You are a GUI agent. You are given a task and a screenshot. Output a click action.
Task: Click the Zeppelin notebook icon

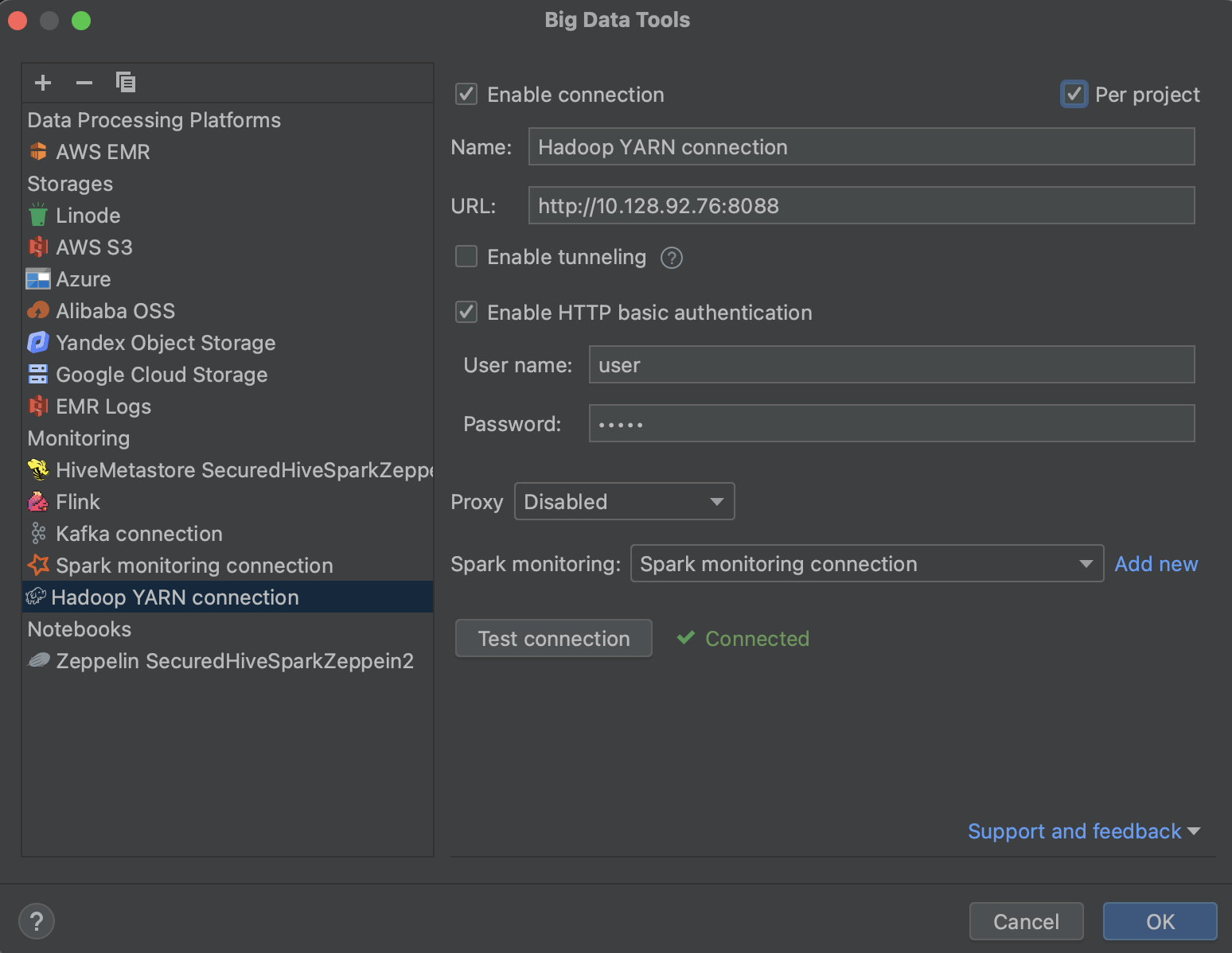pyautogui.click(x=37, y=660)
